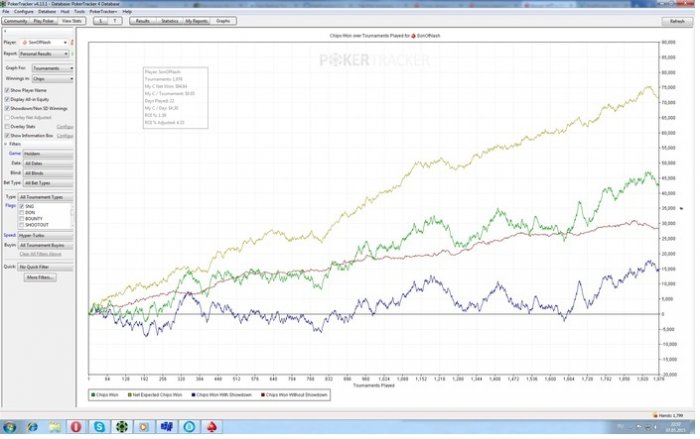
Task: Open the blue blocks taskbar application
Action: (167, 427)
